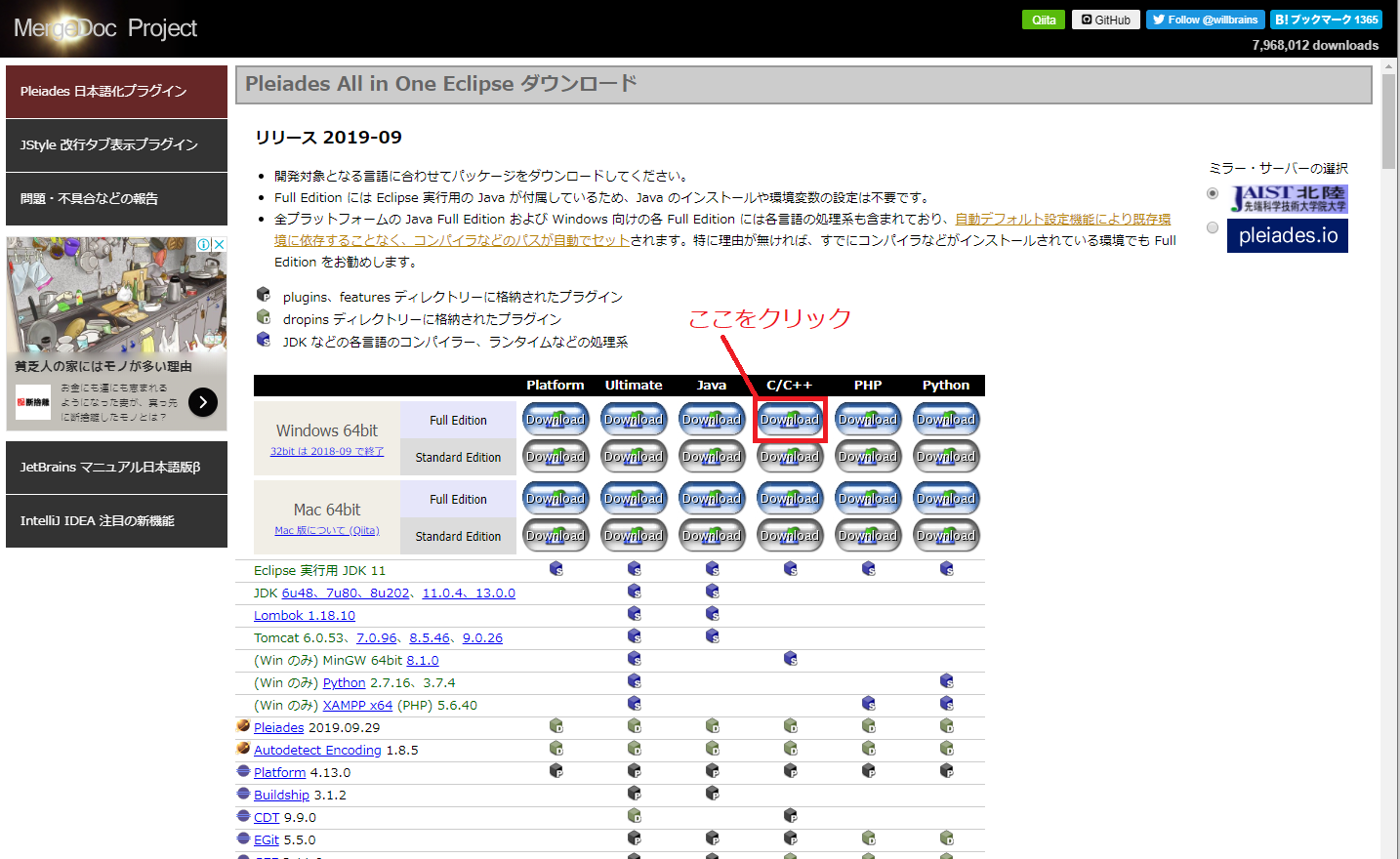
Task: Click the Ultimate column header
Action: click(634, 385)
